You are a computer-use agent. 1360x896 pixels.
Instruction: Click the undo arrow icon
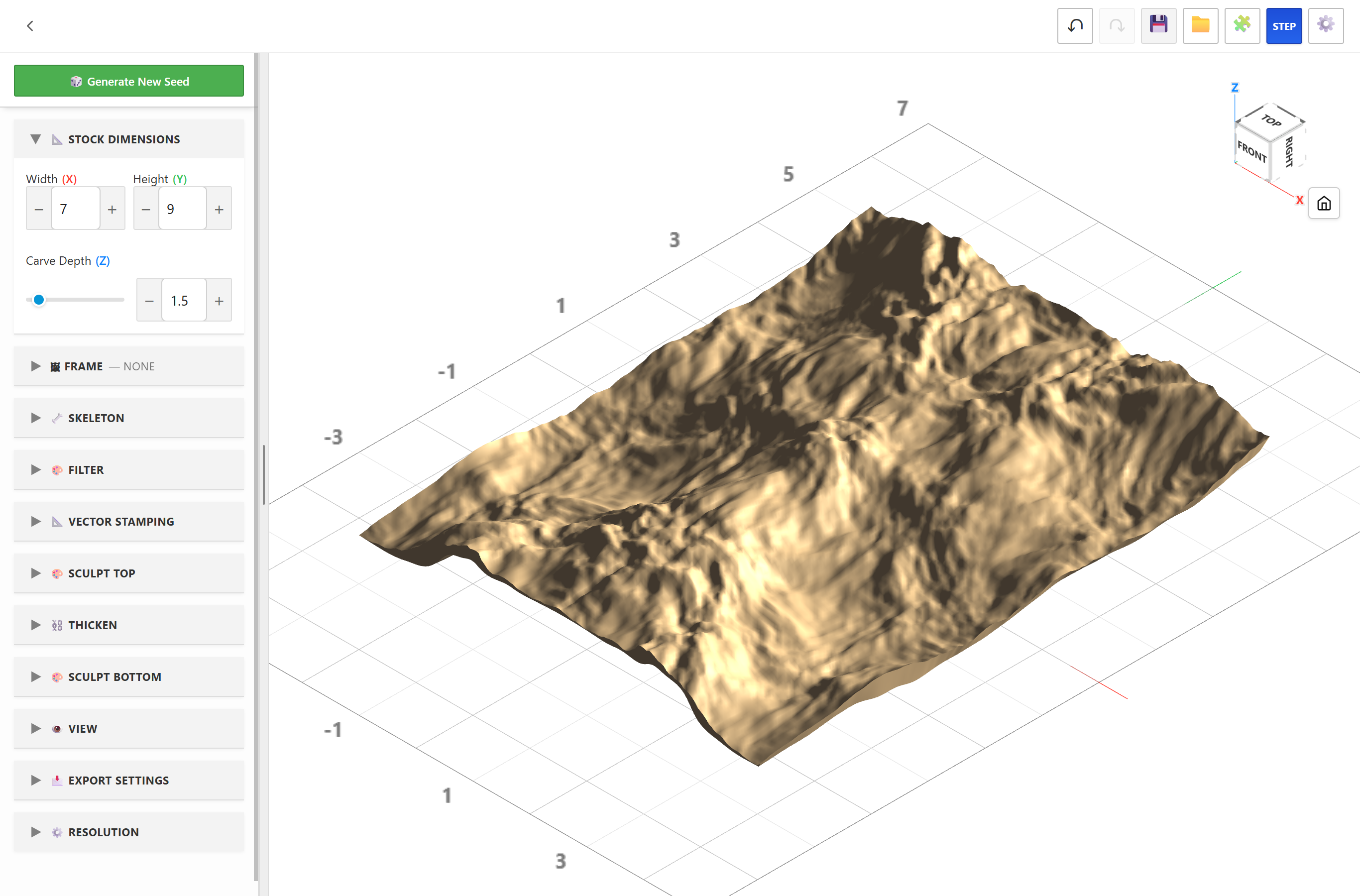(1075, 26)
